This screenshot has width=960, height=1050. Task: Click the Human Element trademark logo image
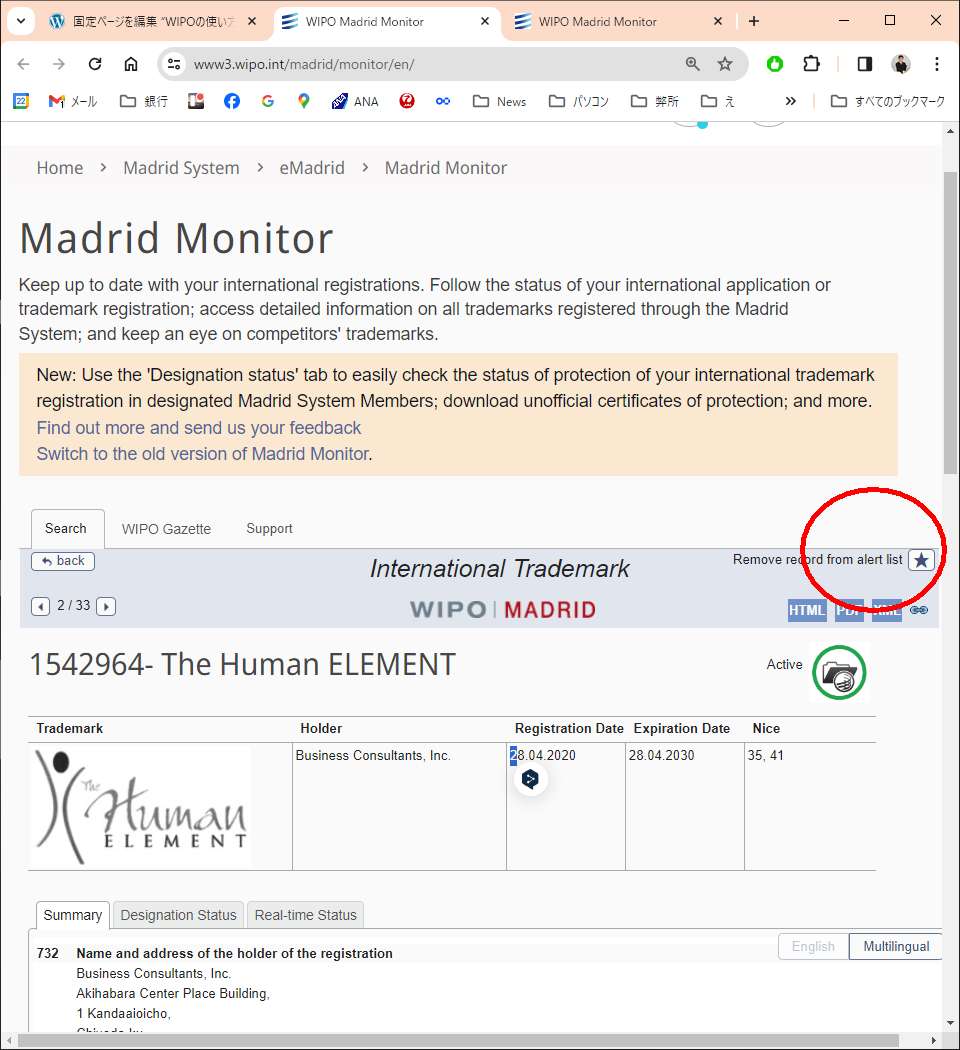click(x=141, y=807)
